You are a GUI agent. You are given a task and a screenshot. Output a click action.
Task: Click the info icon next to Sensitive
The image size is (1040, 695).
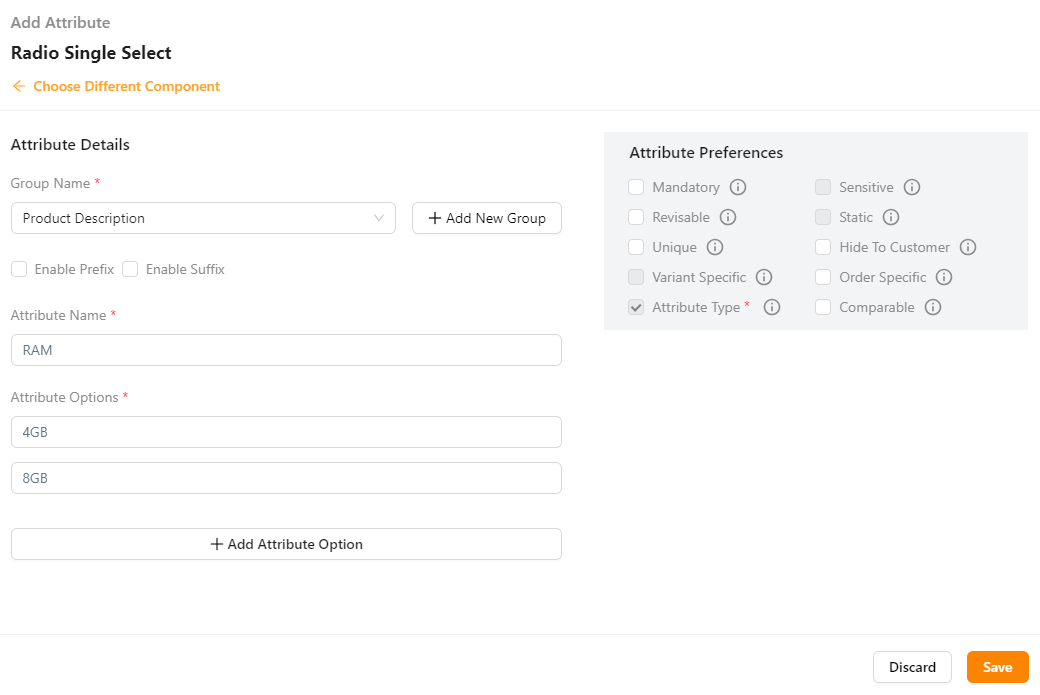coord(912,187)
